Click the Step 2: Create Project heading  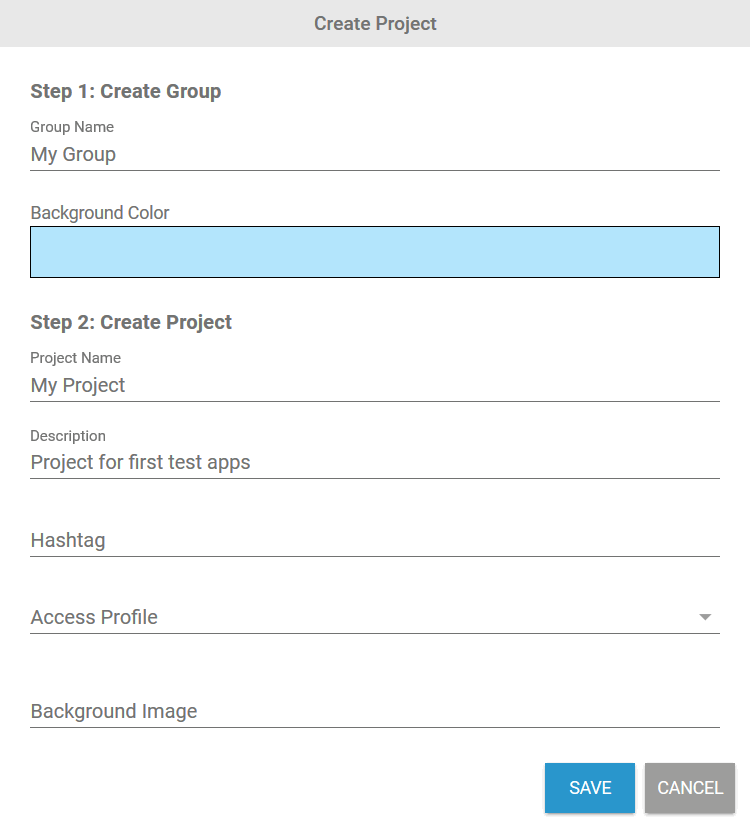tap(131, 322)
